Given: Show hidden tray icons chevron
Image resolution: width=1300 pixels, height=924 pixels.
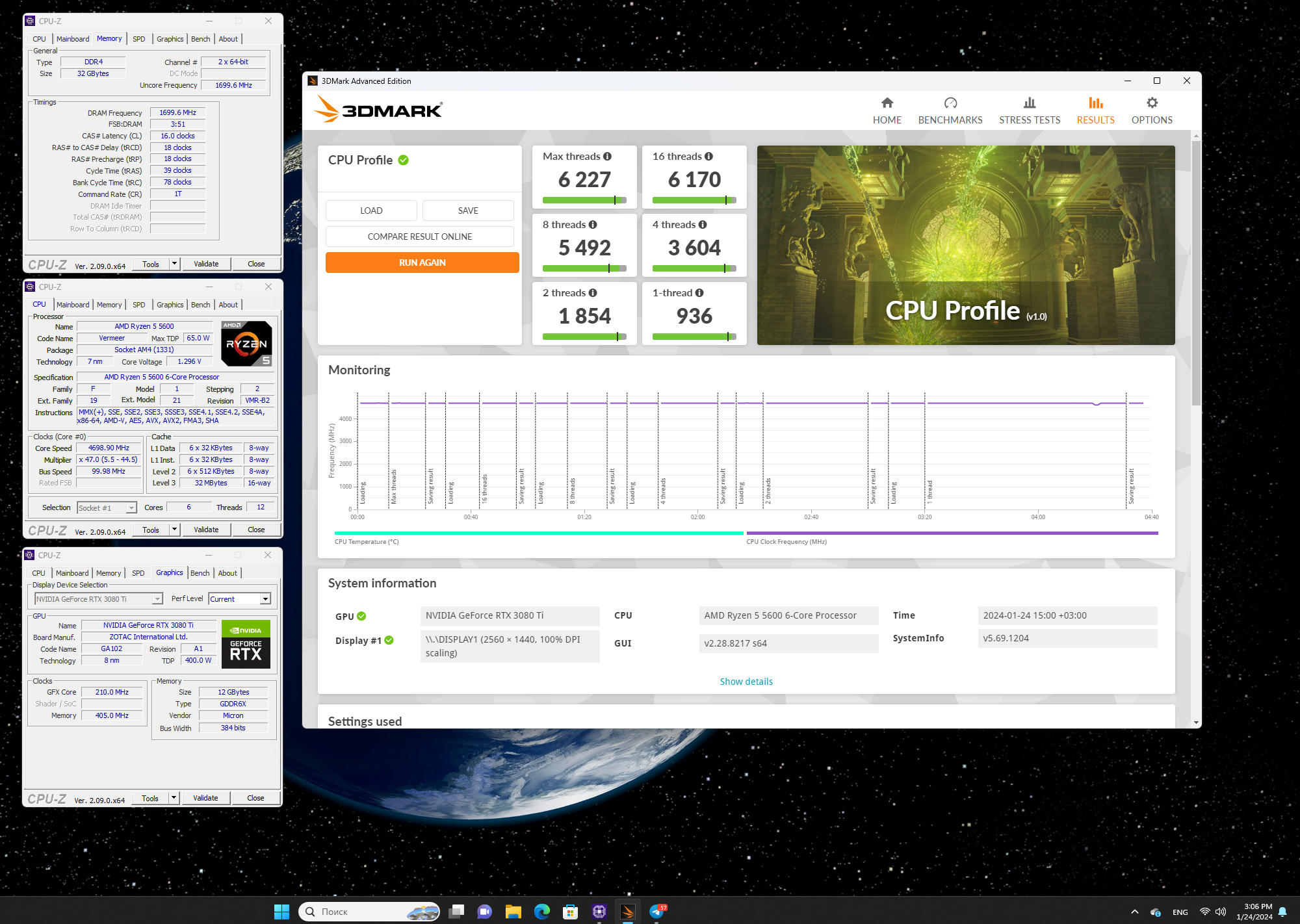Looking at the screenshot, I should pyautogui.click(x=1135, y=912).
